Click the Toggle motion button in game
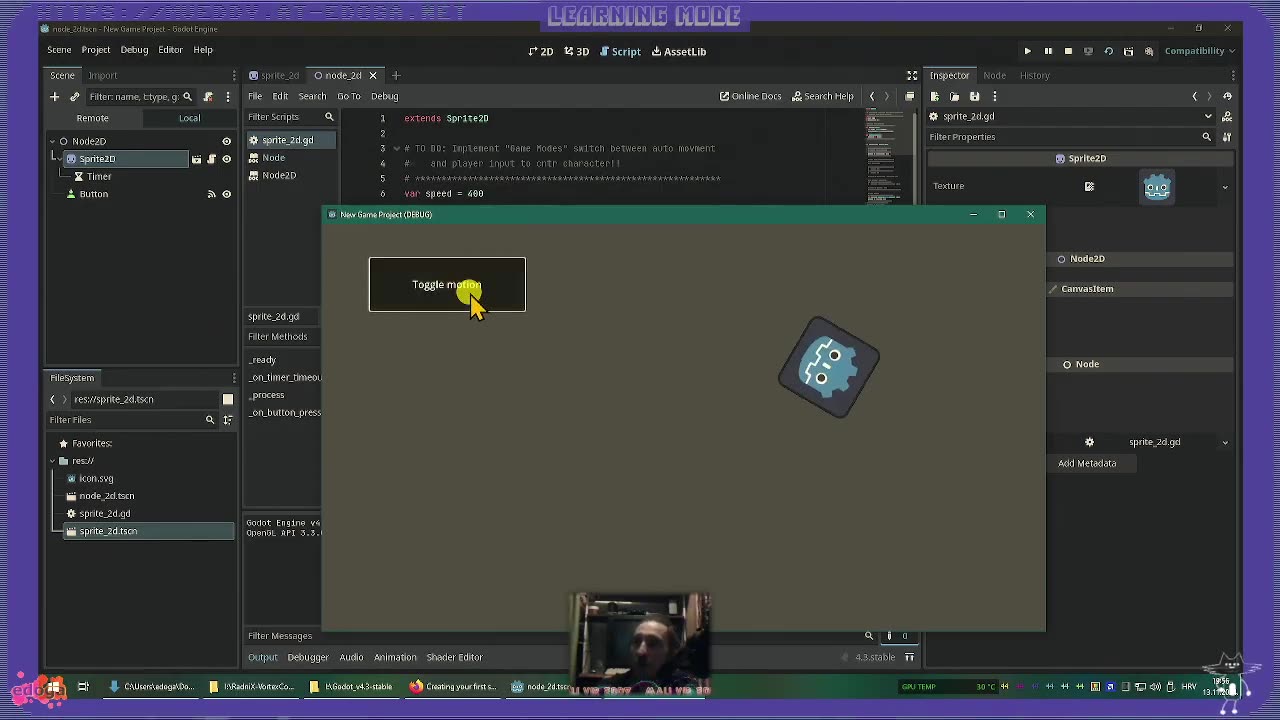Image resolution: width=1280 pixels, height=720 pixels. click(x=447, y=285)
